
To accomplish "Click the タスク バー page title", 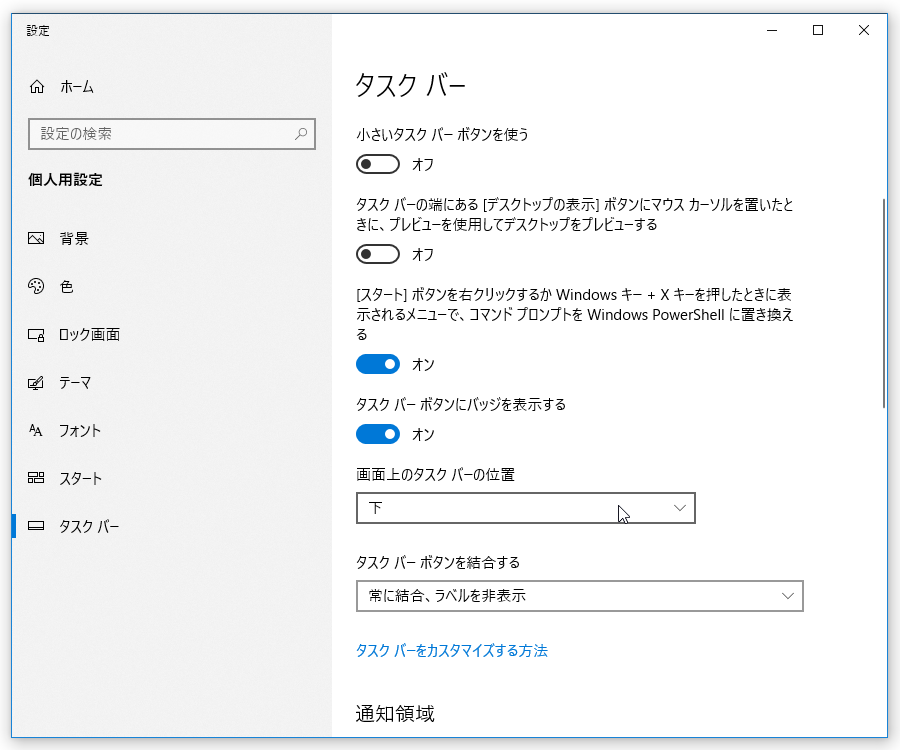I will click(x=410, y=86).
